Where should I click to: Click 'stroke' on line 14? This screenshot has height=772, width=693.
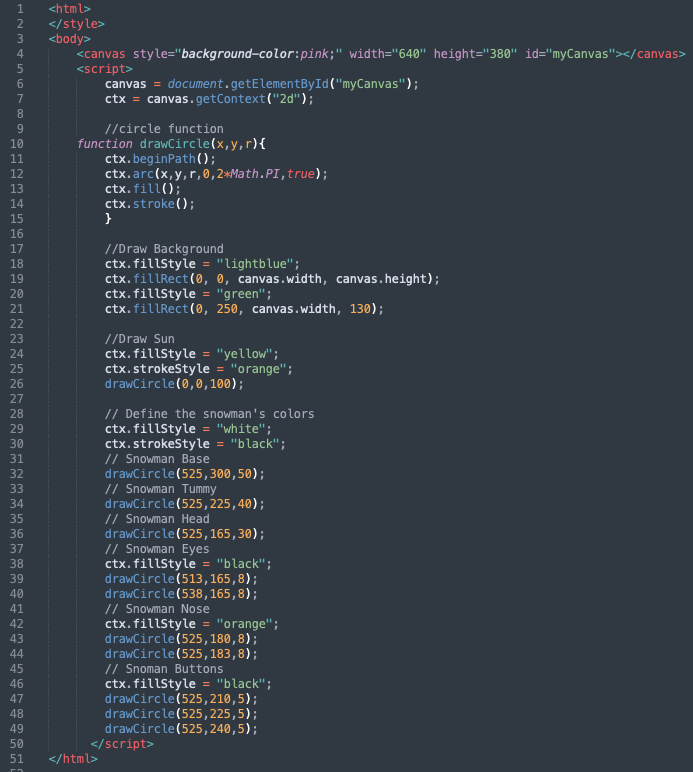(x=154, y=204)
